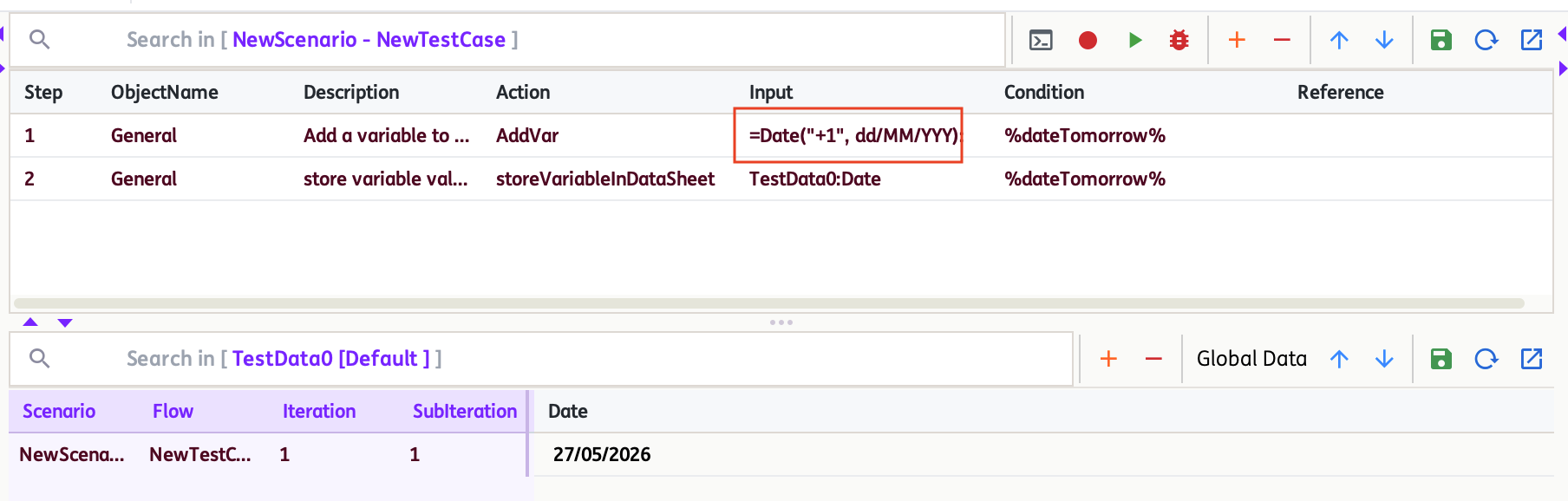Move test step down with down arrow
This screenshot has width=1568, height=501.
click(1384, 40)
